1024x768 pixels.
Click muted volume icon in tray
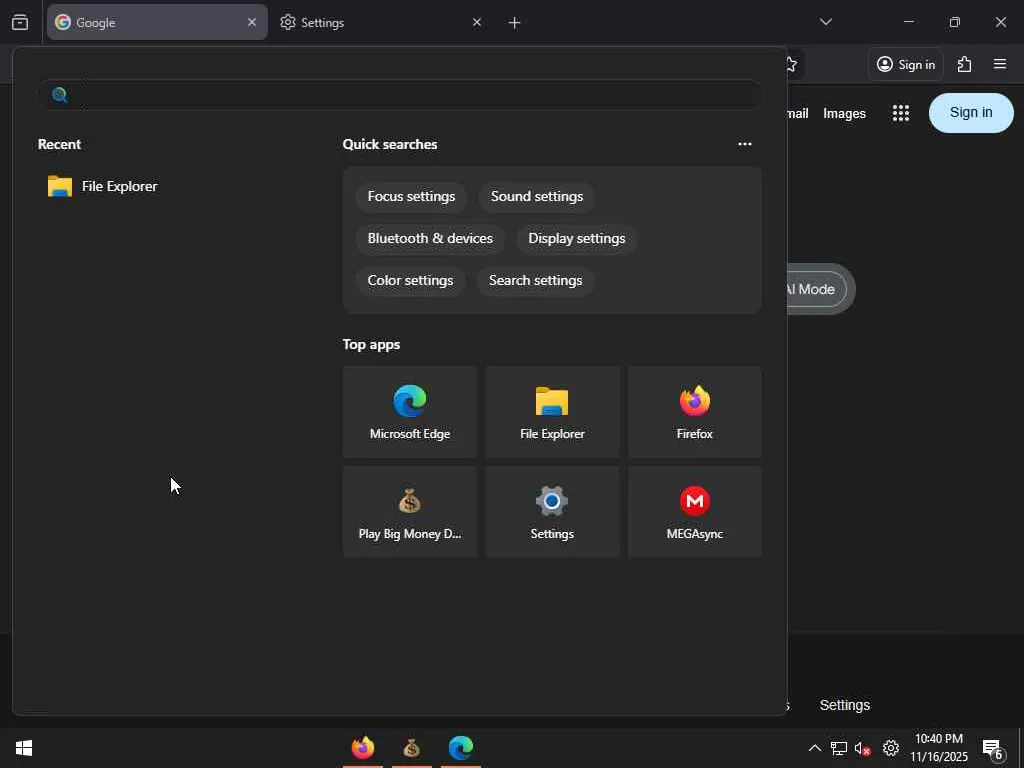[x=863, y=748]
